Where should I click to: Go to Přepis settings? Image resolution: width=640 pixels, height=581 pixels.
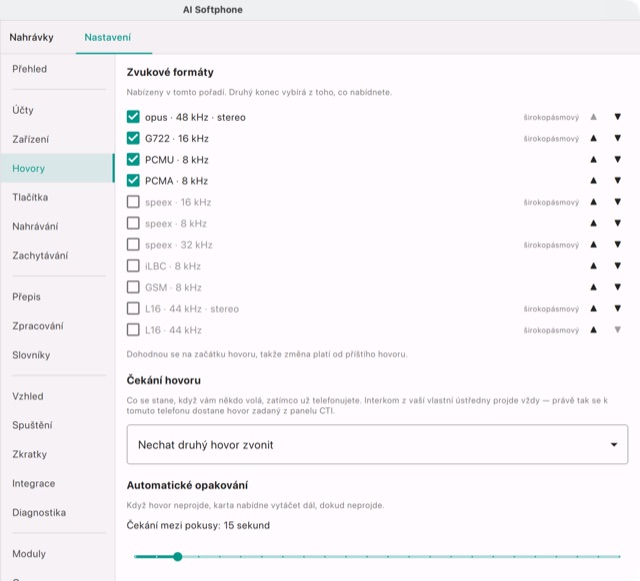58,297
